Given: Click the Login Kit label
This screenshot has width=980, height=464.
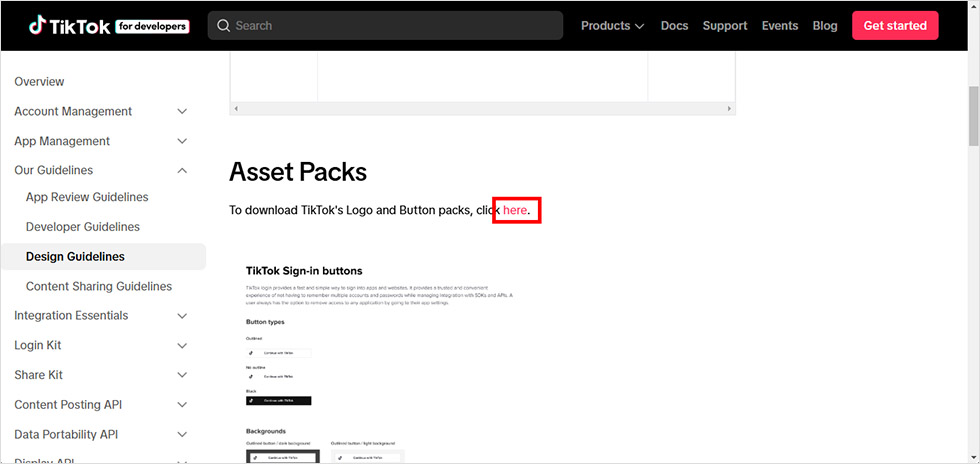Looking at the screenshot, I should (38, 345).
